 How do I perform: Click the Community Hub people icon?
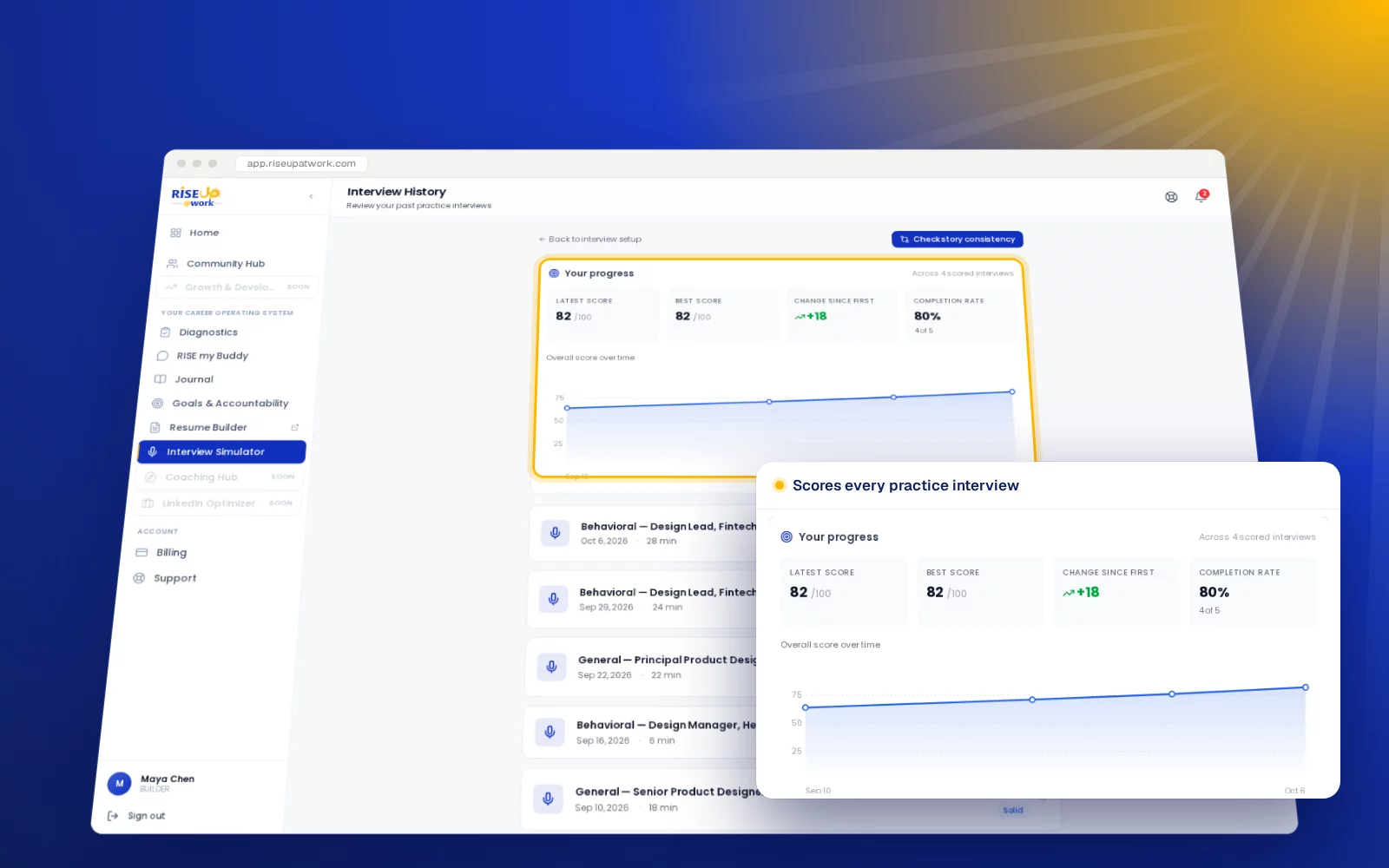pos(172,264)
